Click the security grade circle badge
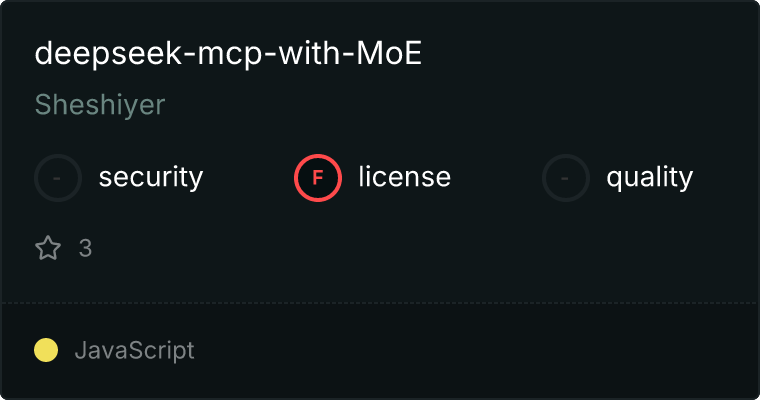This screenshot has width=760, height=400. (58, 178)
